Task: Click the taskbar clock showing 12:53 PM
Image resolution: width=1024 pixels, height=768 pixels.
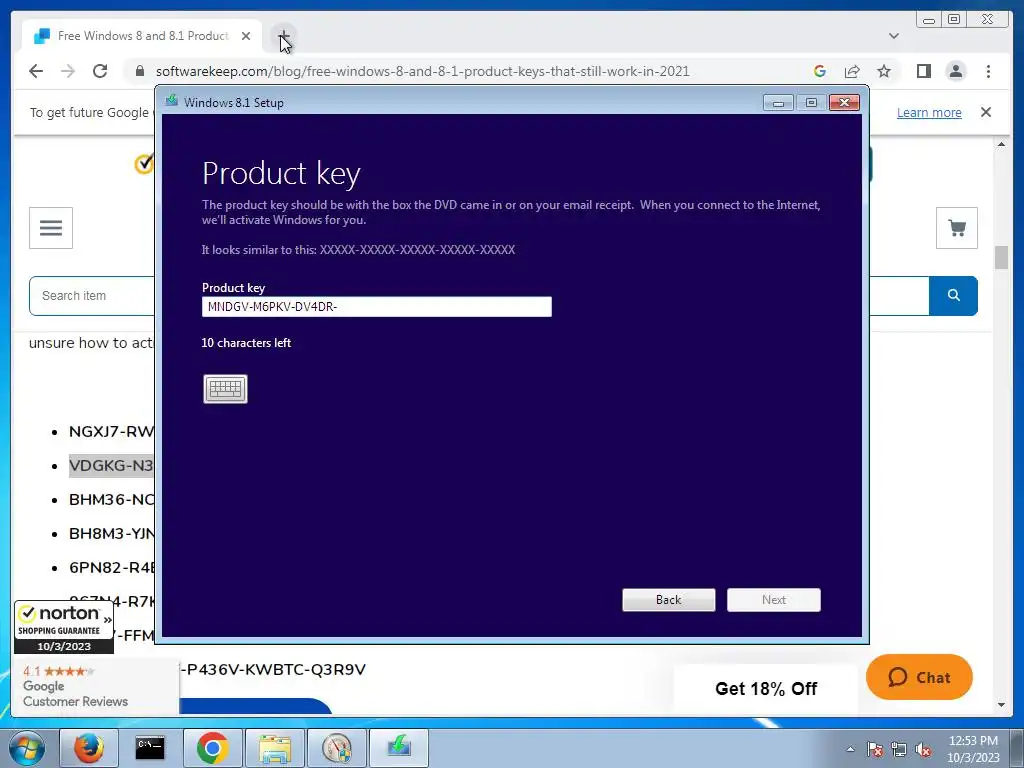Action: point(973,749)
